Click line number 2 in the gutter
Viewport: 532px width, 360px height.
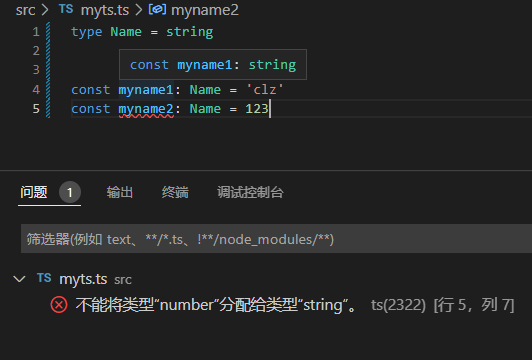(x=36, y=51)
